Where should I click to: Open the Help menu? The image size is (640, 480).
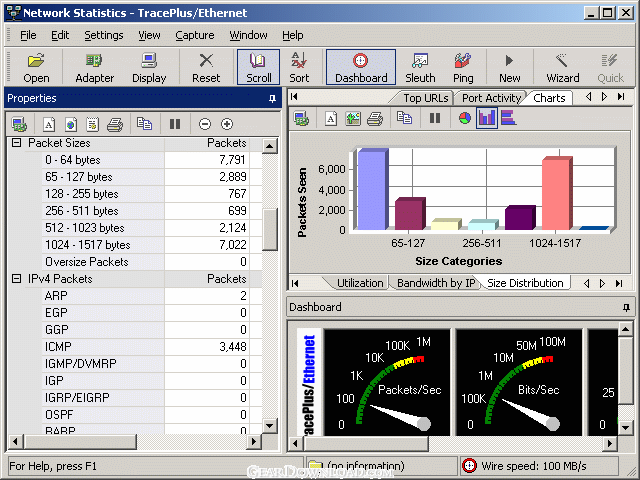(x=293, y=36)
